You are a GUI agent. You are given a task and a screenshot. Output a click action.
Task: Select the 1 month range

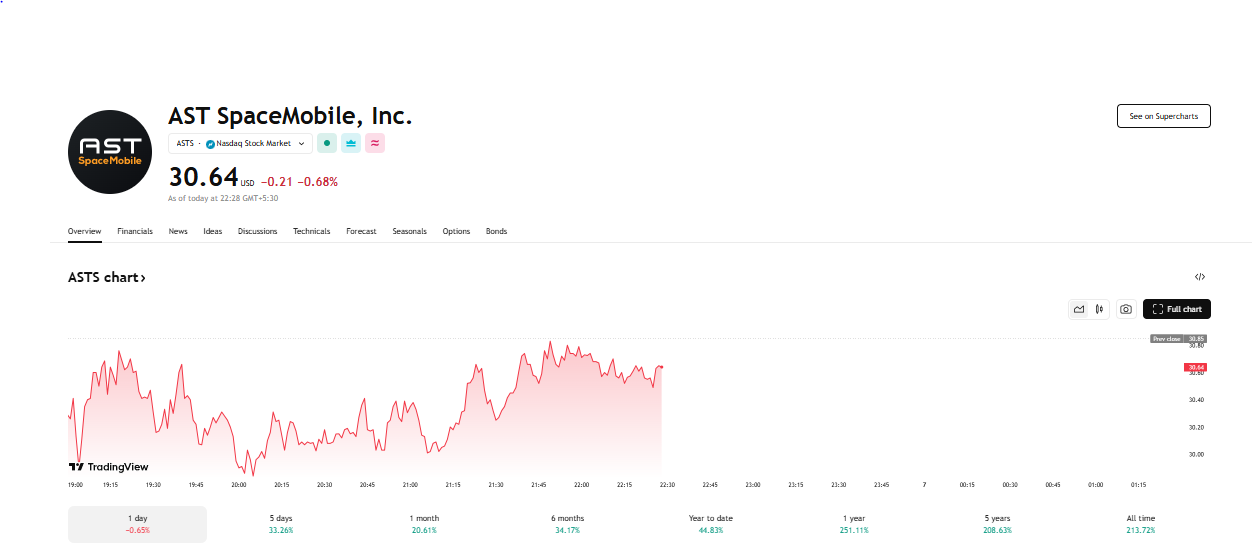(424, 524)
